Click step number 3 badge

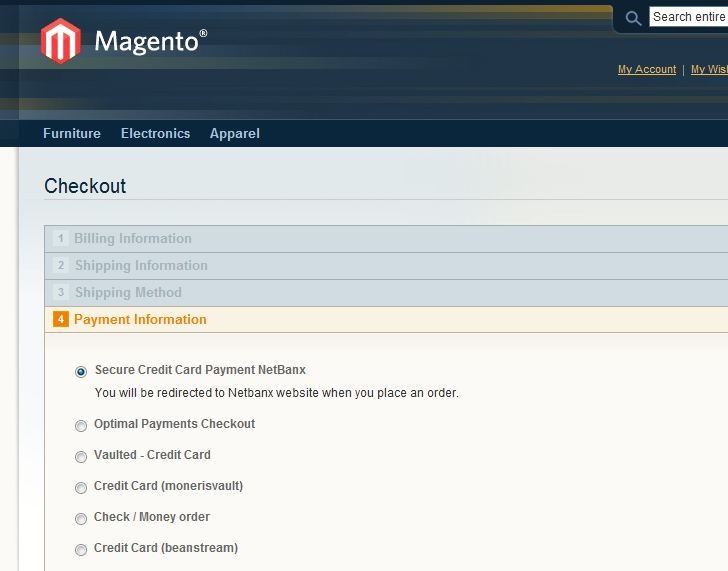point(61,292)
